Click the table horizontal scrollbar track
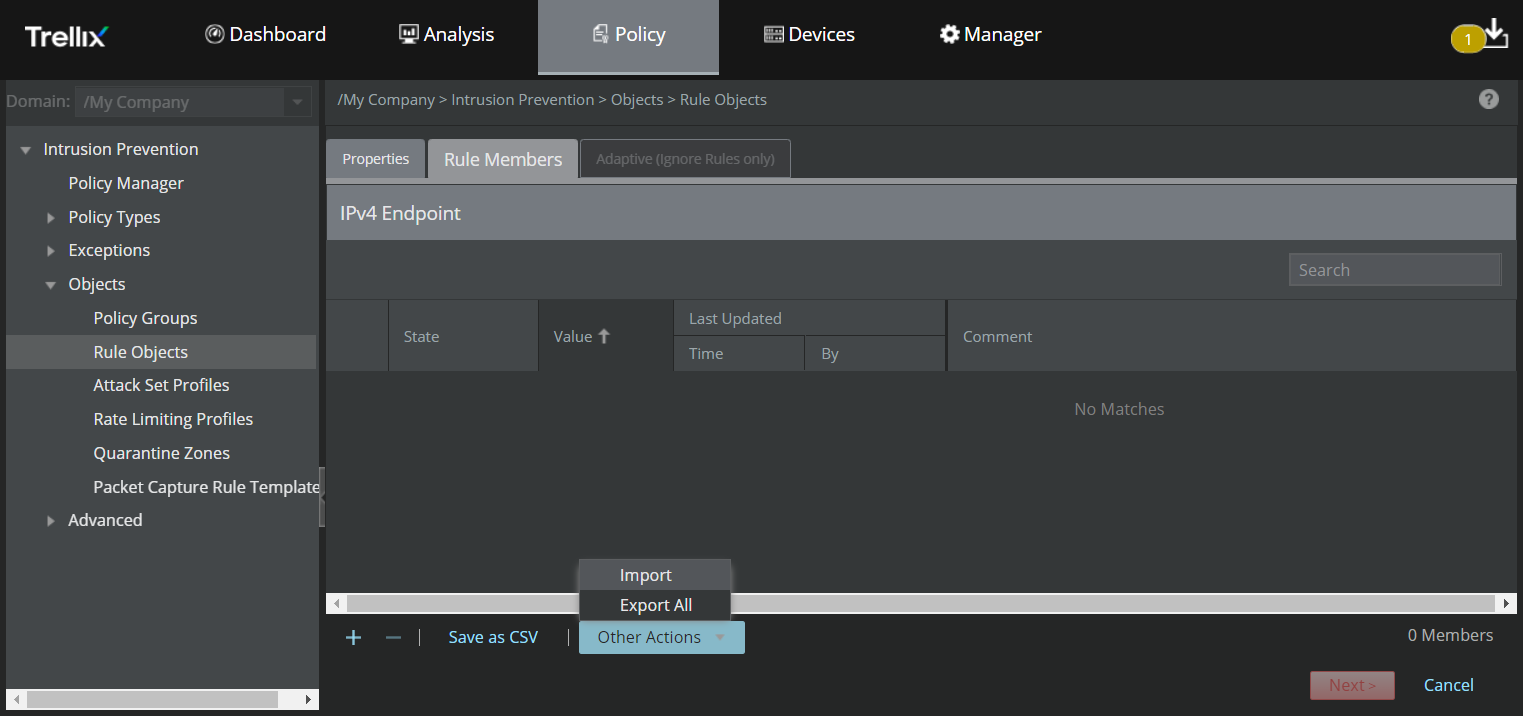Viewport: 1523px width, 716px height. (921, 603)
